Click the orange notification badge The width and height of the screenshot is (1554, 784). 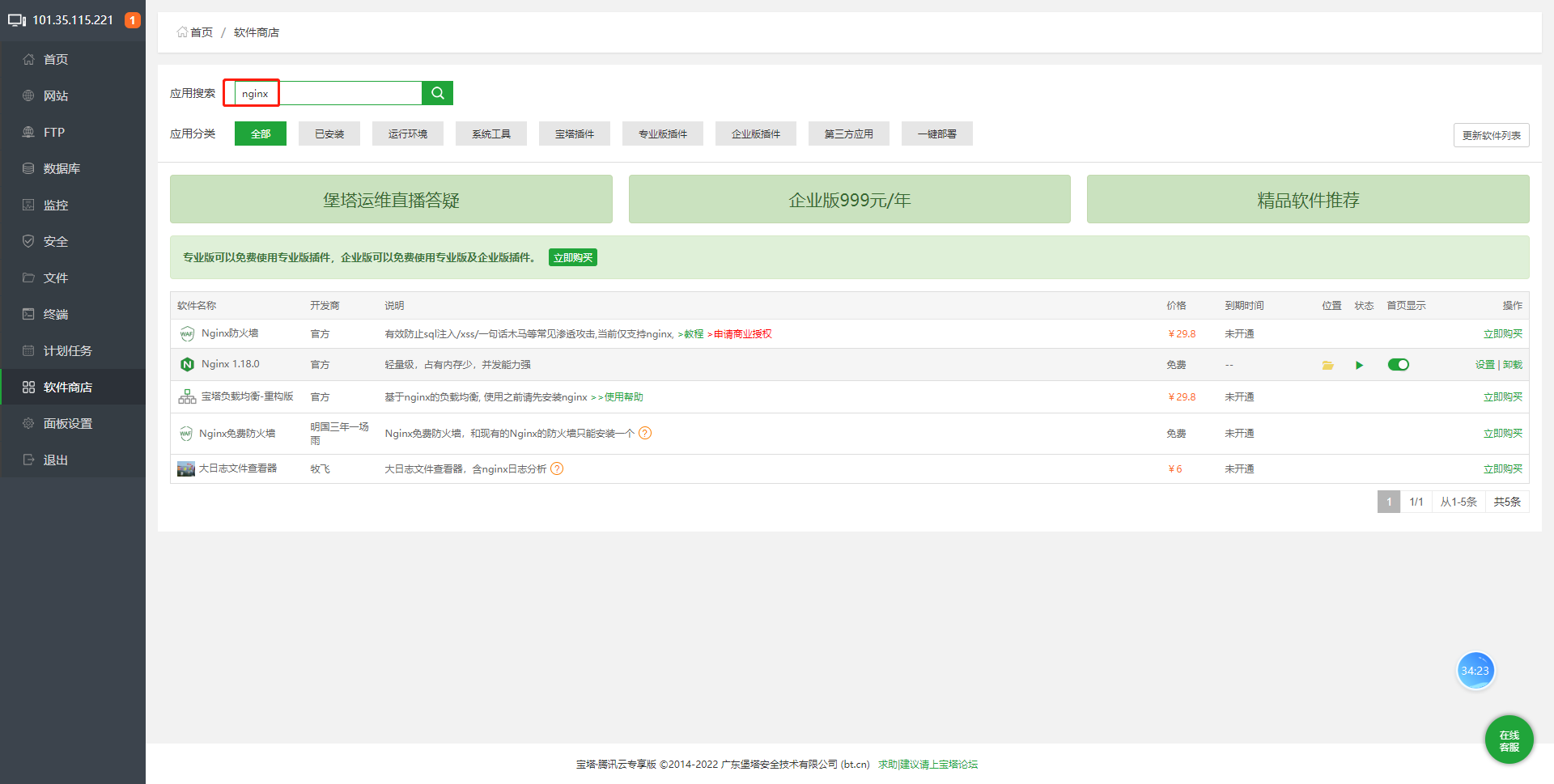(133, 20)
